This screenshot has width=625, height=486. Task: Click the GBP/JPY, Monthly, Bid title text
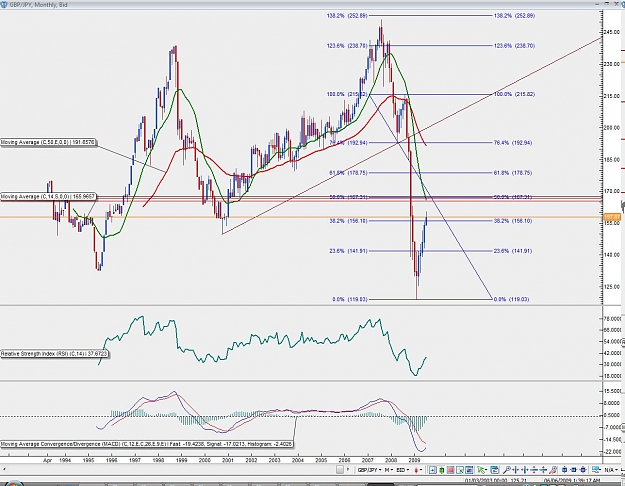(38, 4)
